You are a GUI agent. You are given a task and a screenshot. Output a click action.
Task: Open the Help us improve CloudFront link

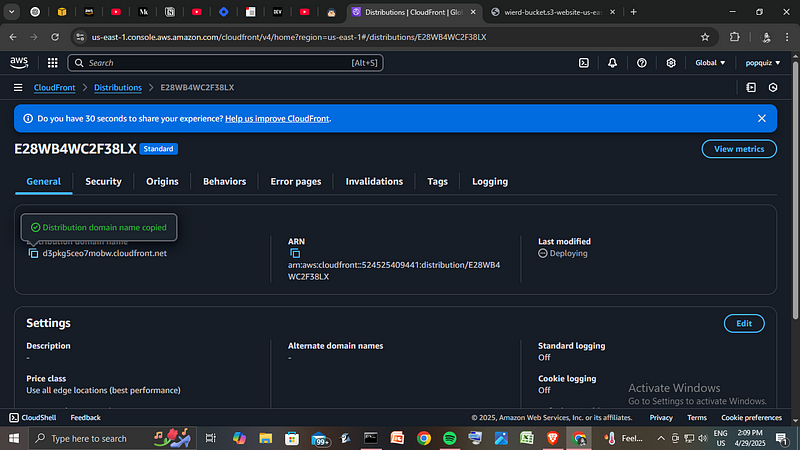click(x=277, y=118)
